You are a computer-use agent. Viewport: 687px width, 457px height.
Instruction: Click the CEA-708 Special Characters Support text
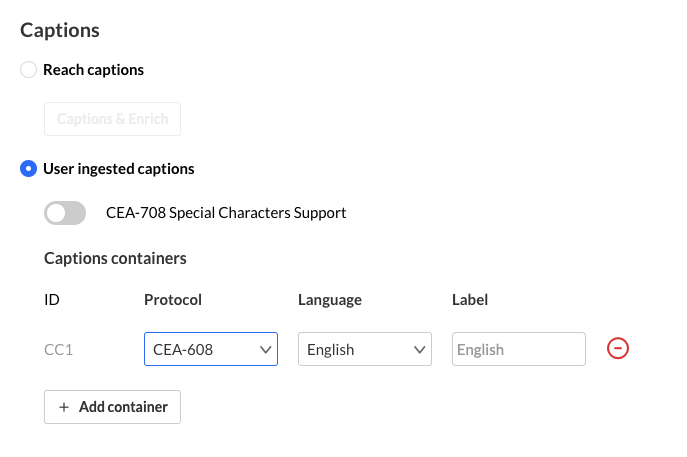point(226,213)
